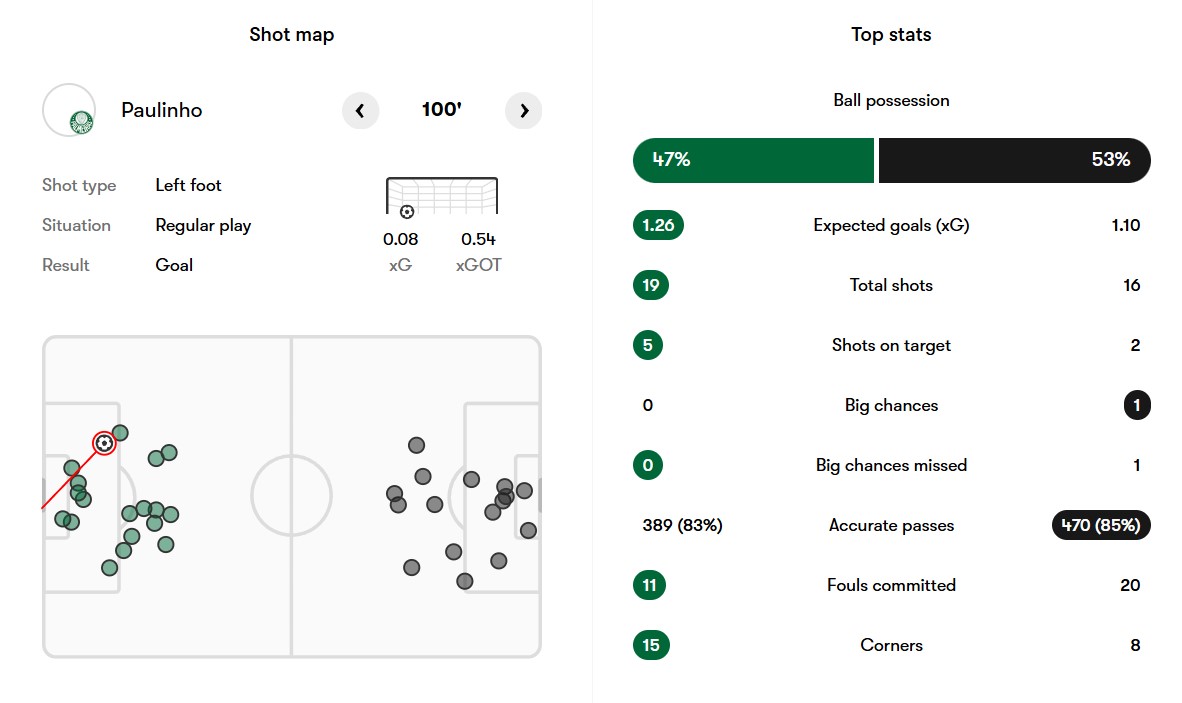Click the 100' minute indicator
The width and height of the screenshot is (1182, 703).
[442, 110]
